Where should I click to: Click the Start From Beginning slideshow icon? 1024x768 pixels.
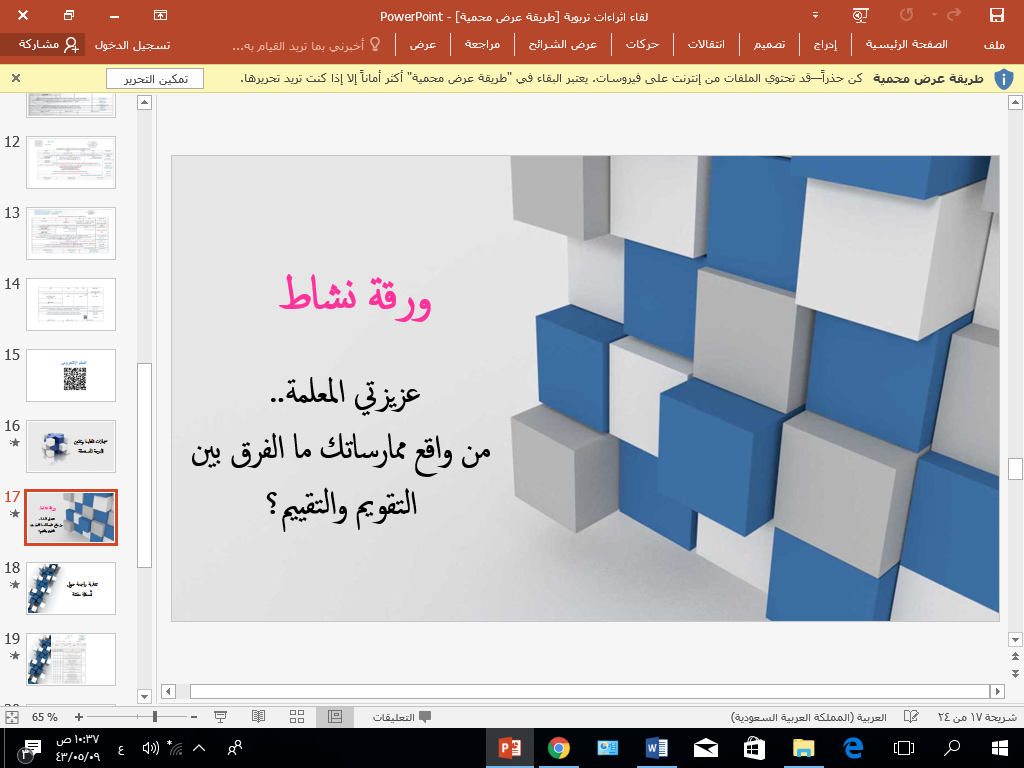(x=859, y=15)
